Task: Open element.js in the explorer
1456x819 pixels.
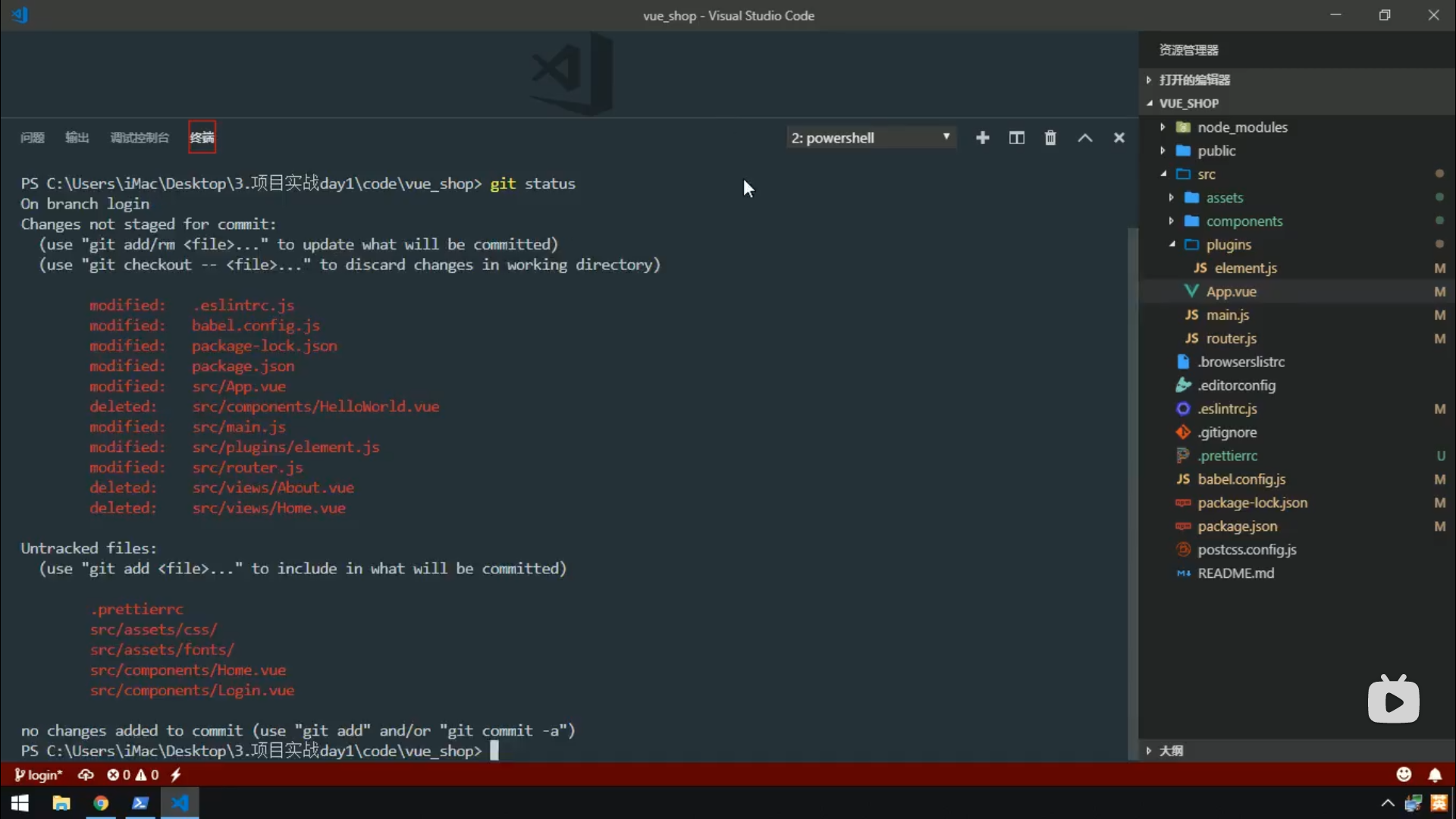Action: click(x=1245, y=268)
